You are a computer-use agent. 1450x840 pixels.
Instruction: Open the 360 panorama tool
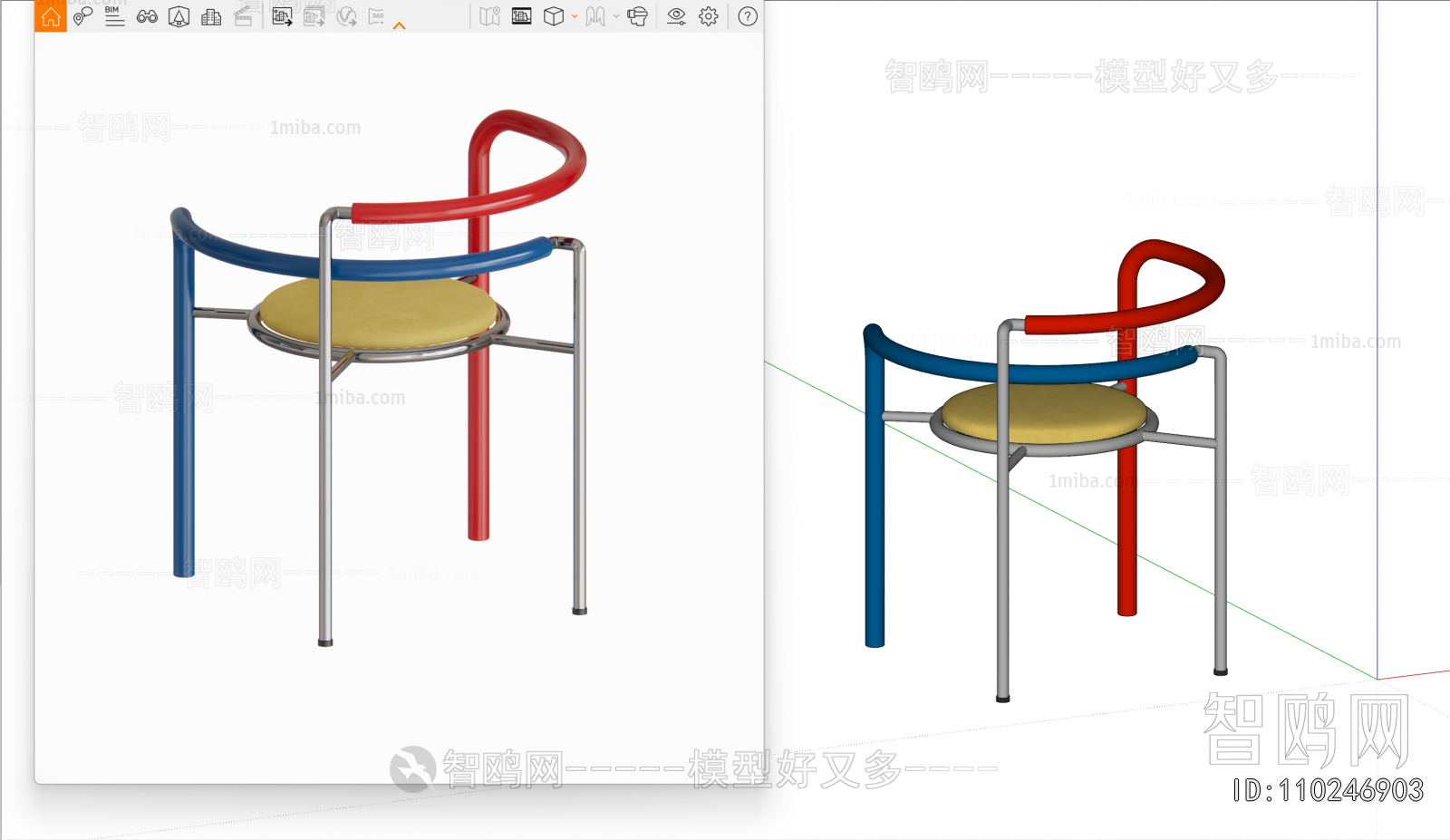click(x=378, y=16)
